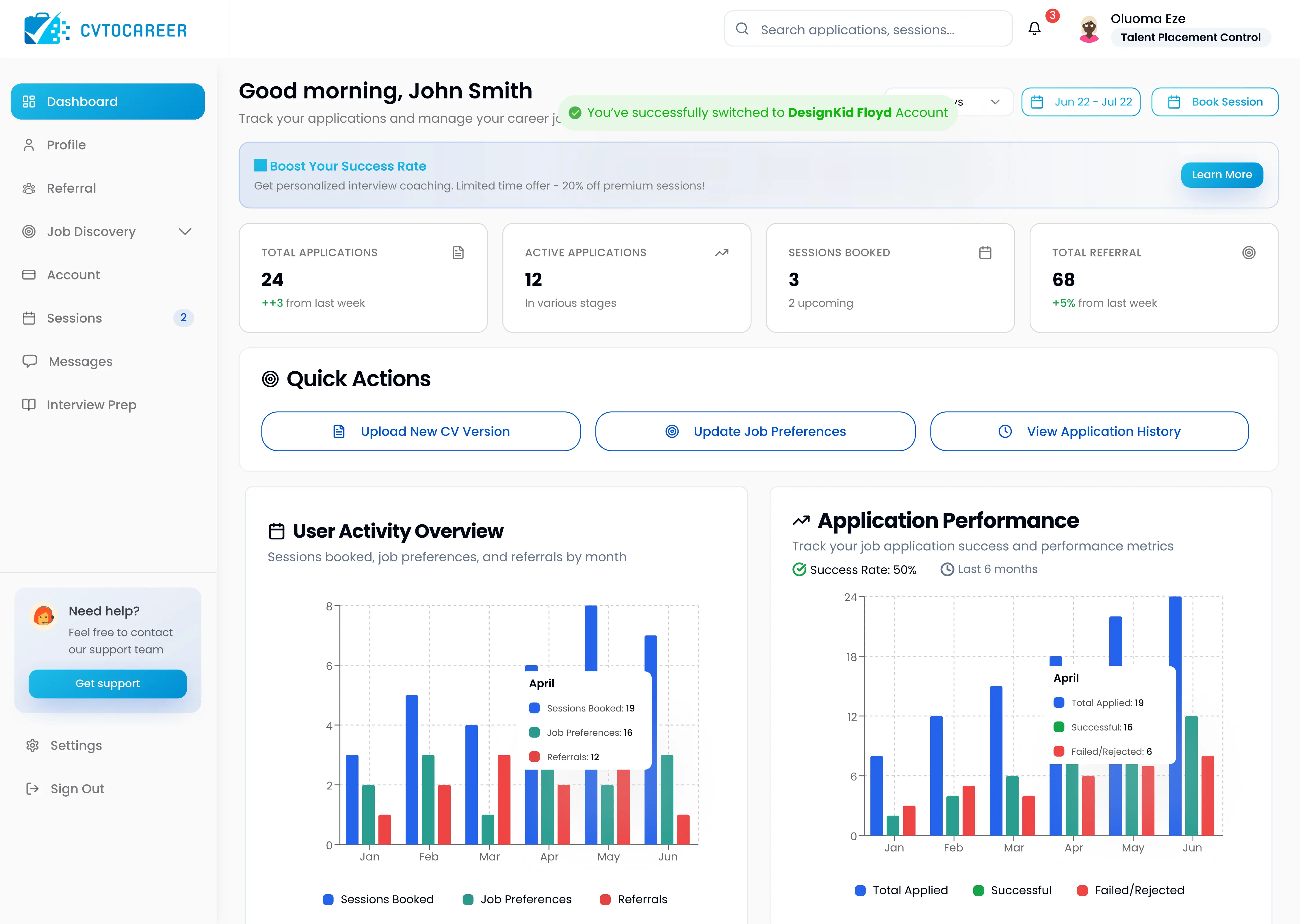Screen dimensions: 1300x924
Task: Click Sign Out
Action: pyautogui.click(x=107, y=789)
